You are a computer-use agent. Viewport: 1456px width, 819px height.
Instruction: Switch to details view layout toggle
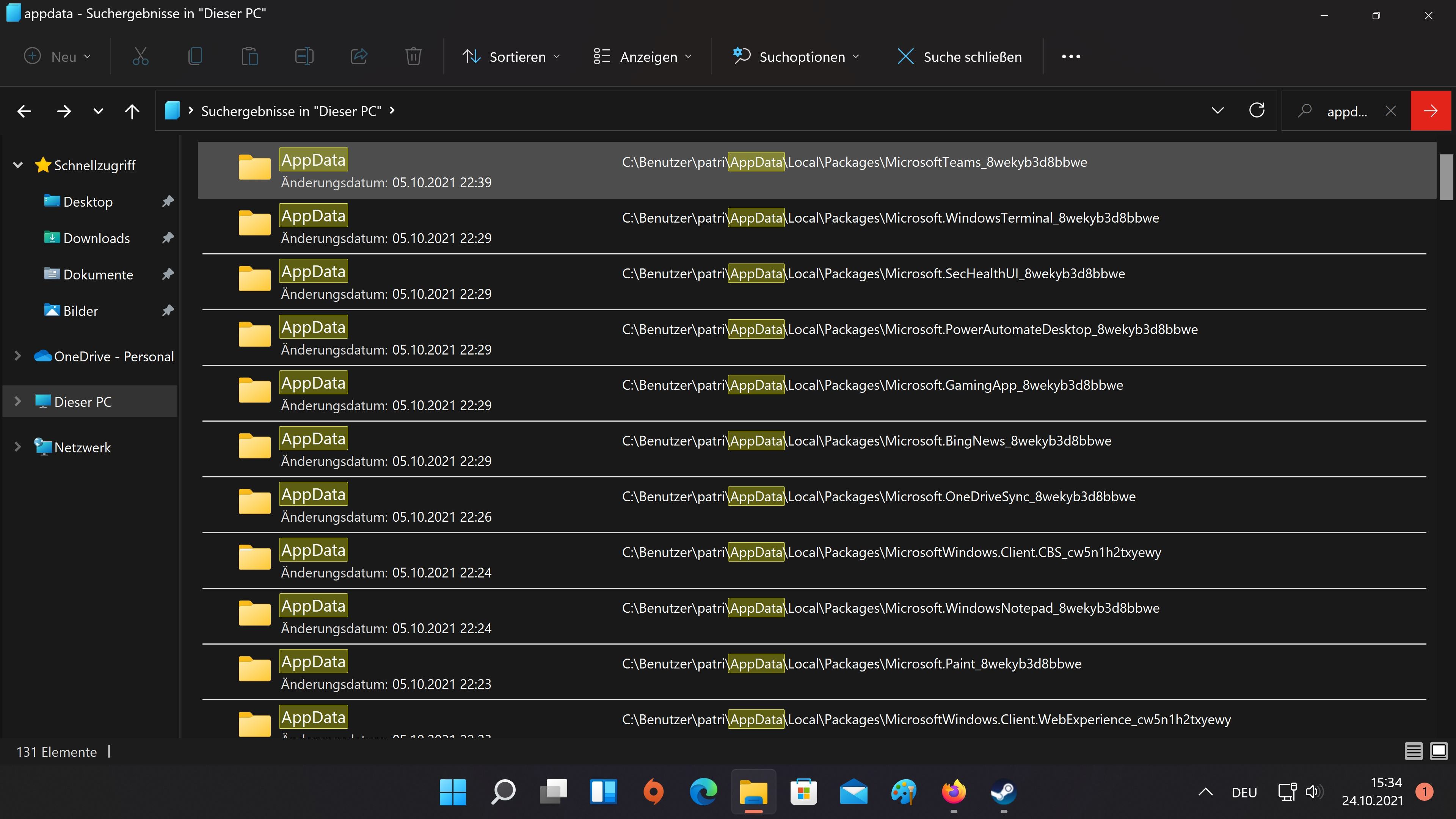tap(1414, 751)
